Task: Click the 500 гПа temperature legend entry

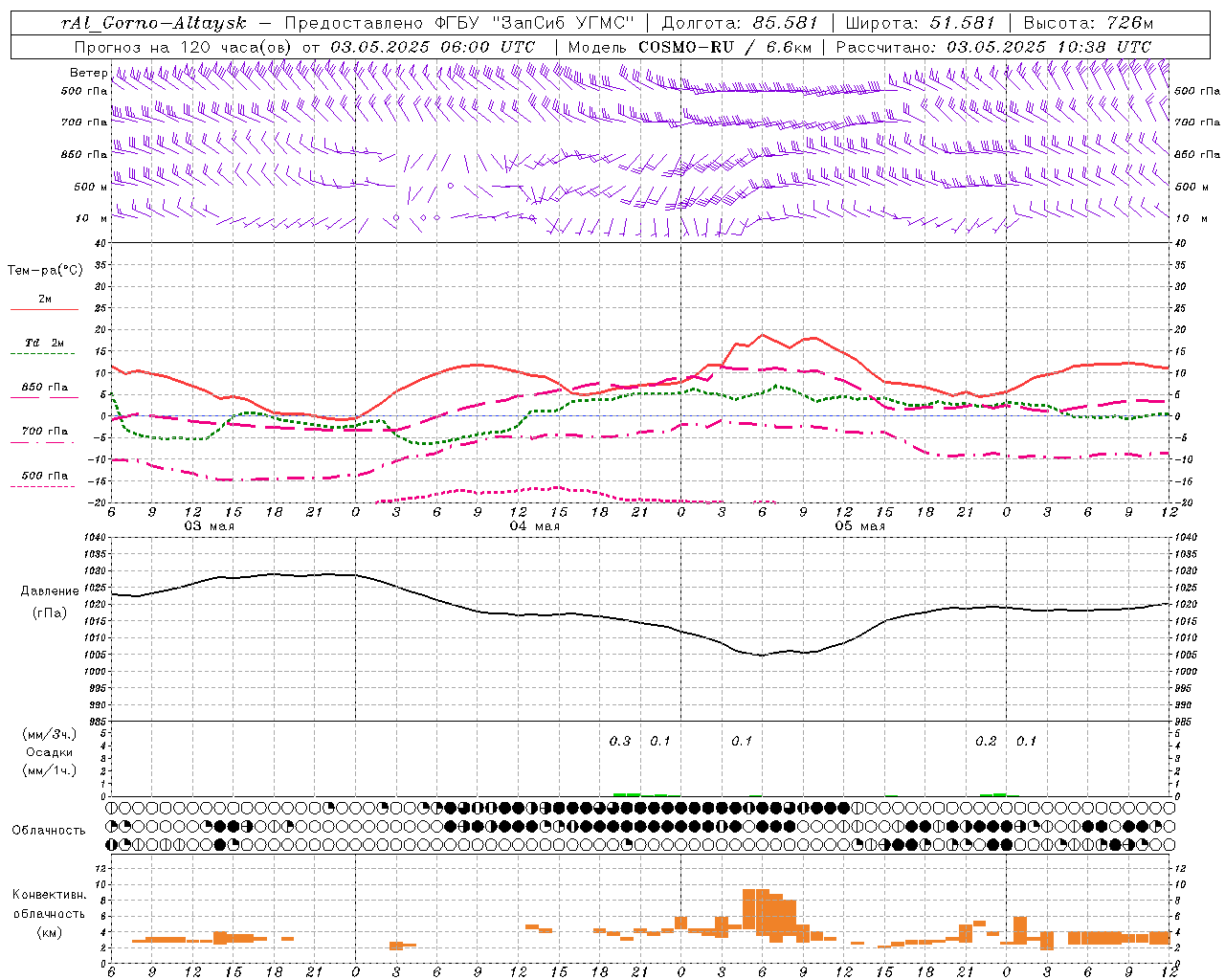Action: [45, 476]
